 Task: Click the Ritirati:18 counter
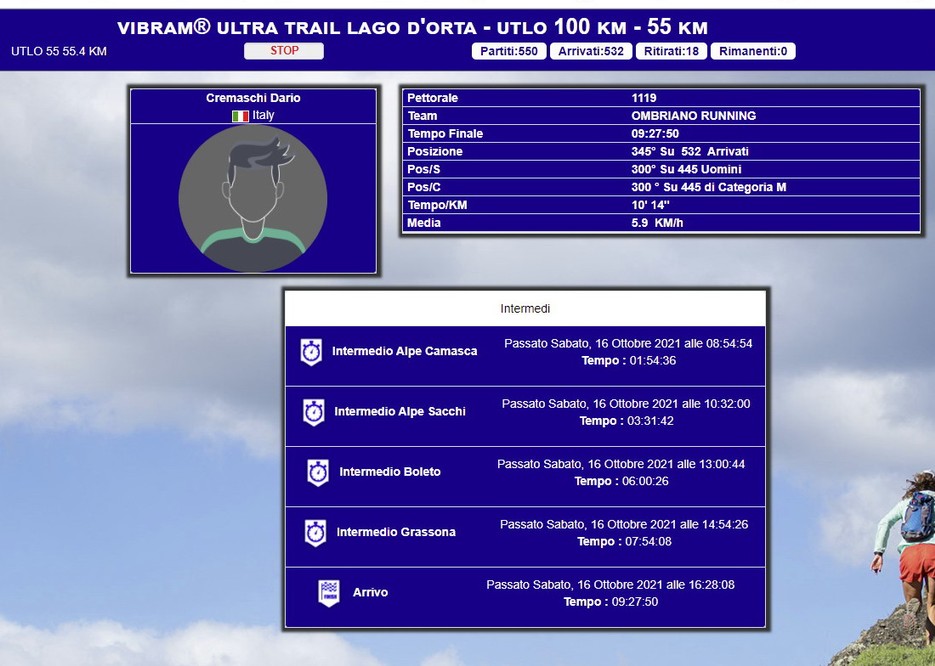pos(671,51)
